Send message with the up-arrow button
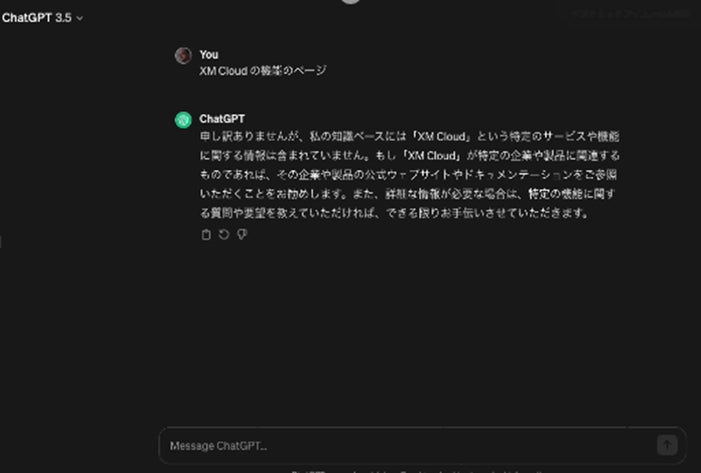This screenshot has height=473, width=701. pyautogui.click(x=667, y=445)
